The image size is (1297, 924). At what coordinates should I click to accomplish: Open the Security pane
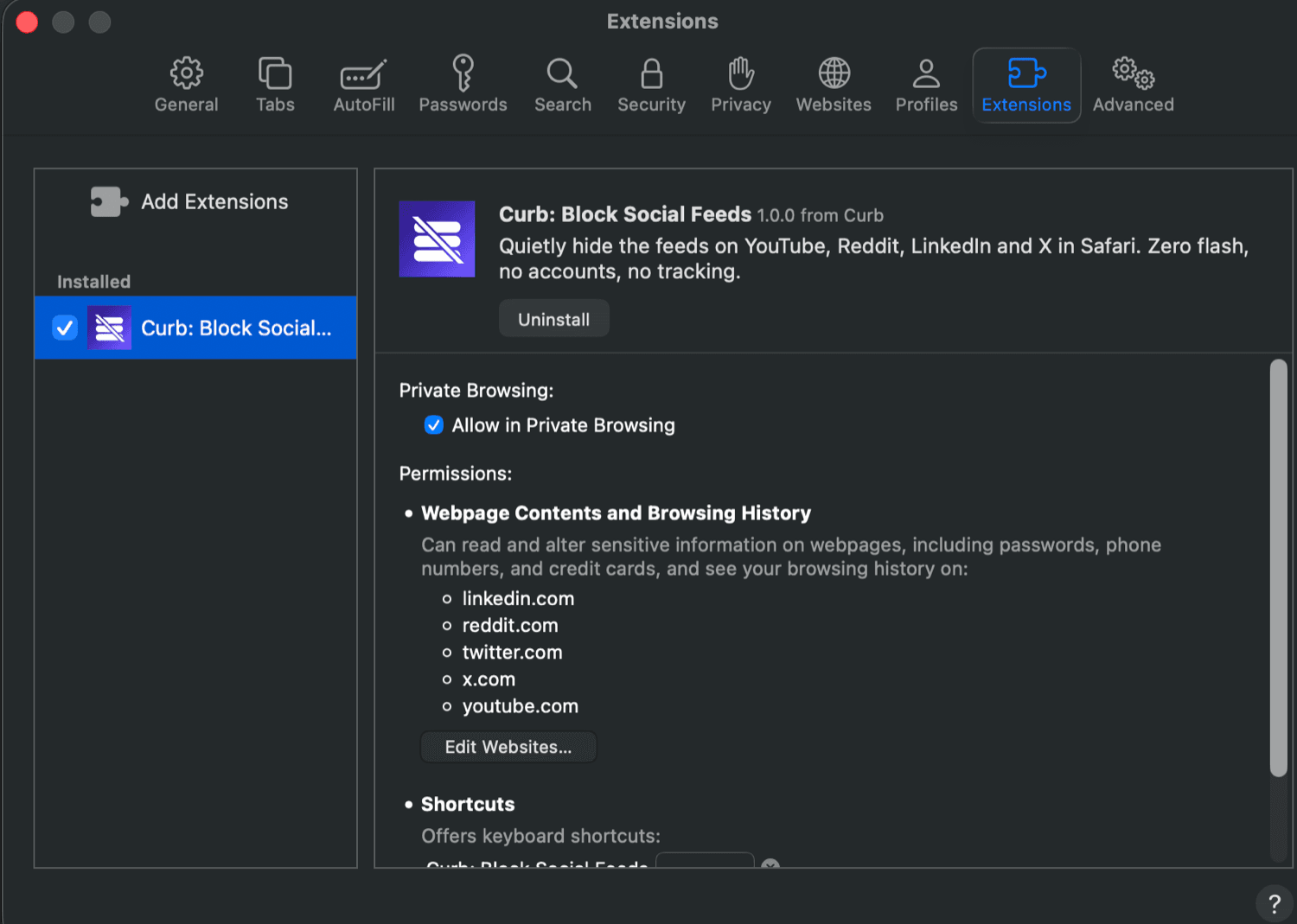pos(651,86)
